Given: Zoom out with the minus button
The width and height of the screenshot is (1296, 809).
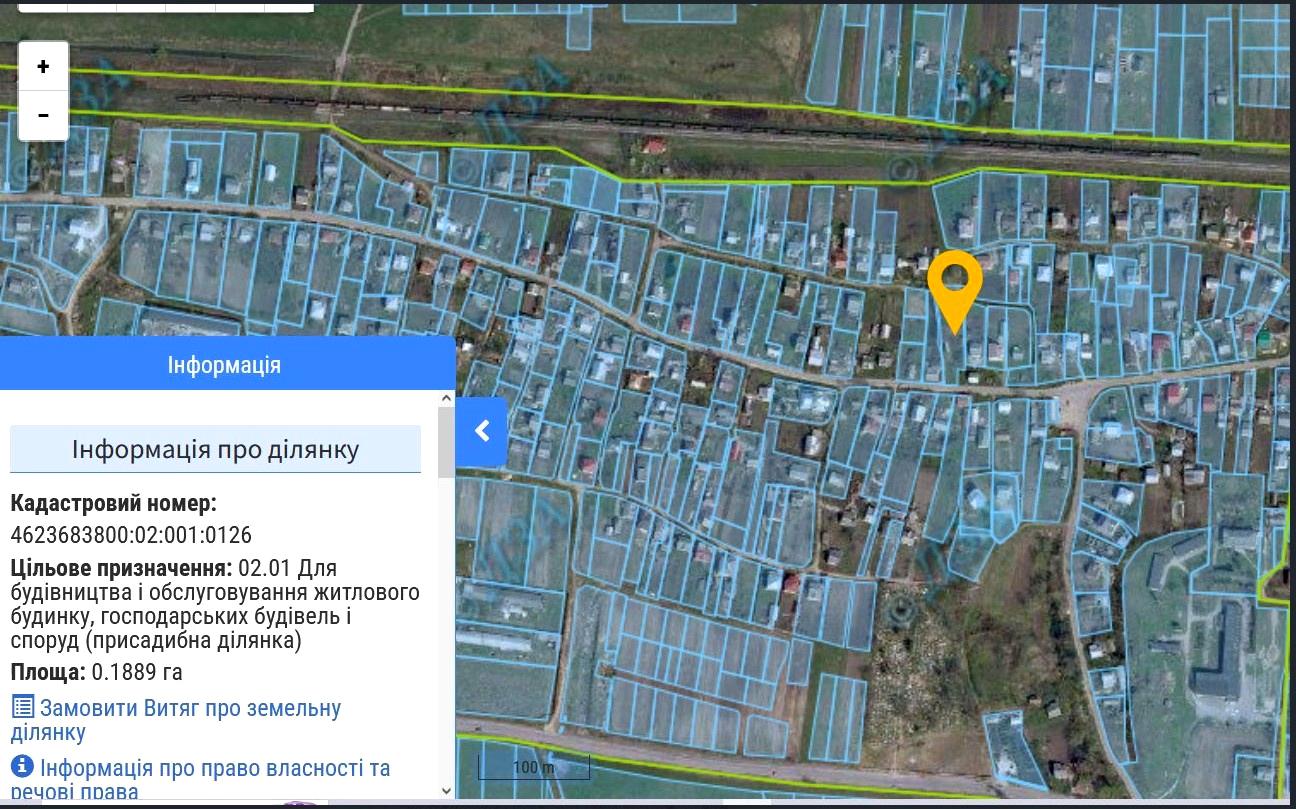Looking at the screenshot, I should (x=43, y=115).
